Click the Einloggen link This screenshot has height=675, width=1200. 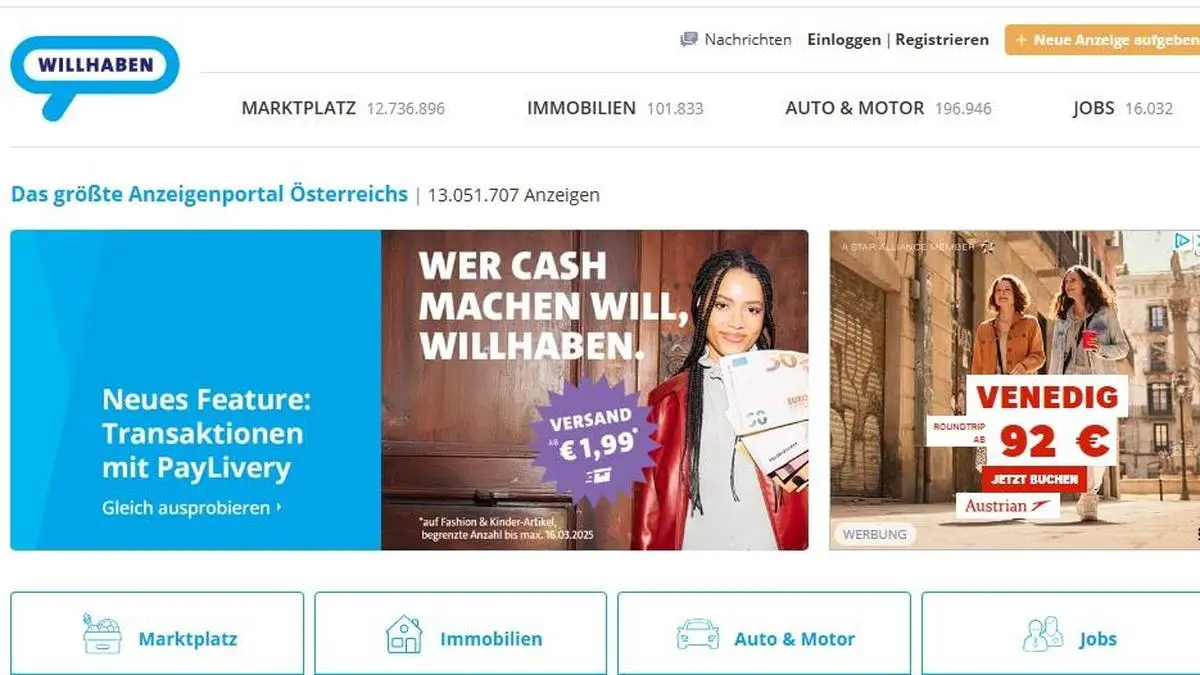click(x=844, y=40)
